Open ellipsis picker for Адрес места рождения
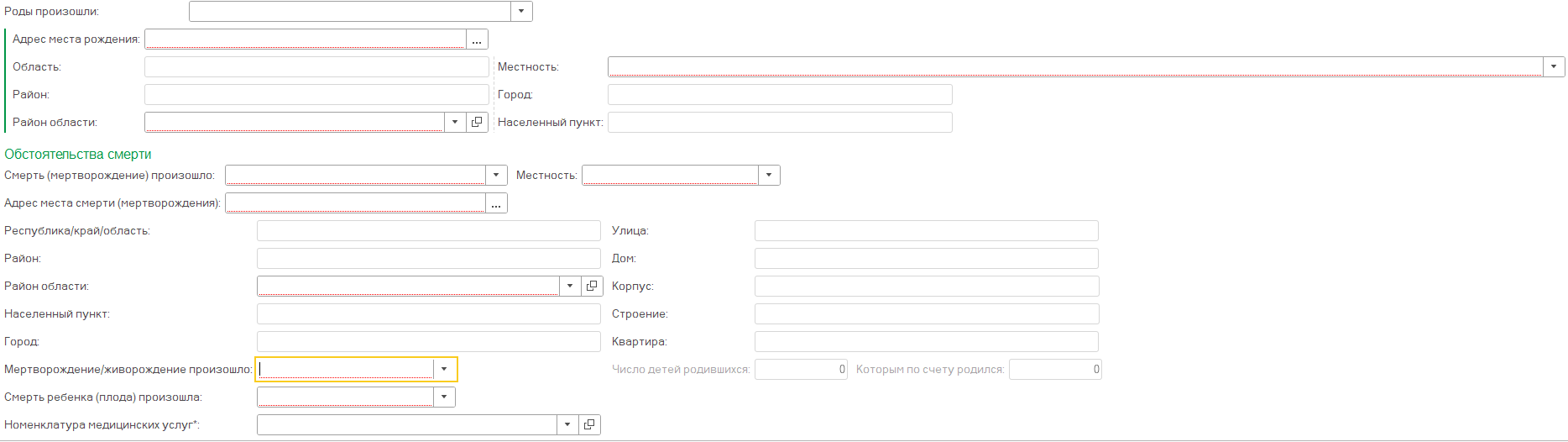 477,39
